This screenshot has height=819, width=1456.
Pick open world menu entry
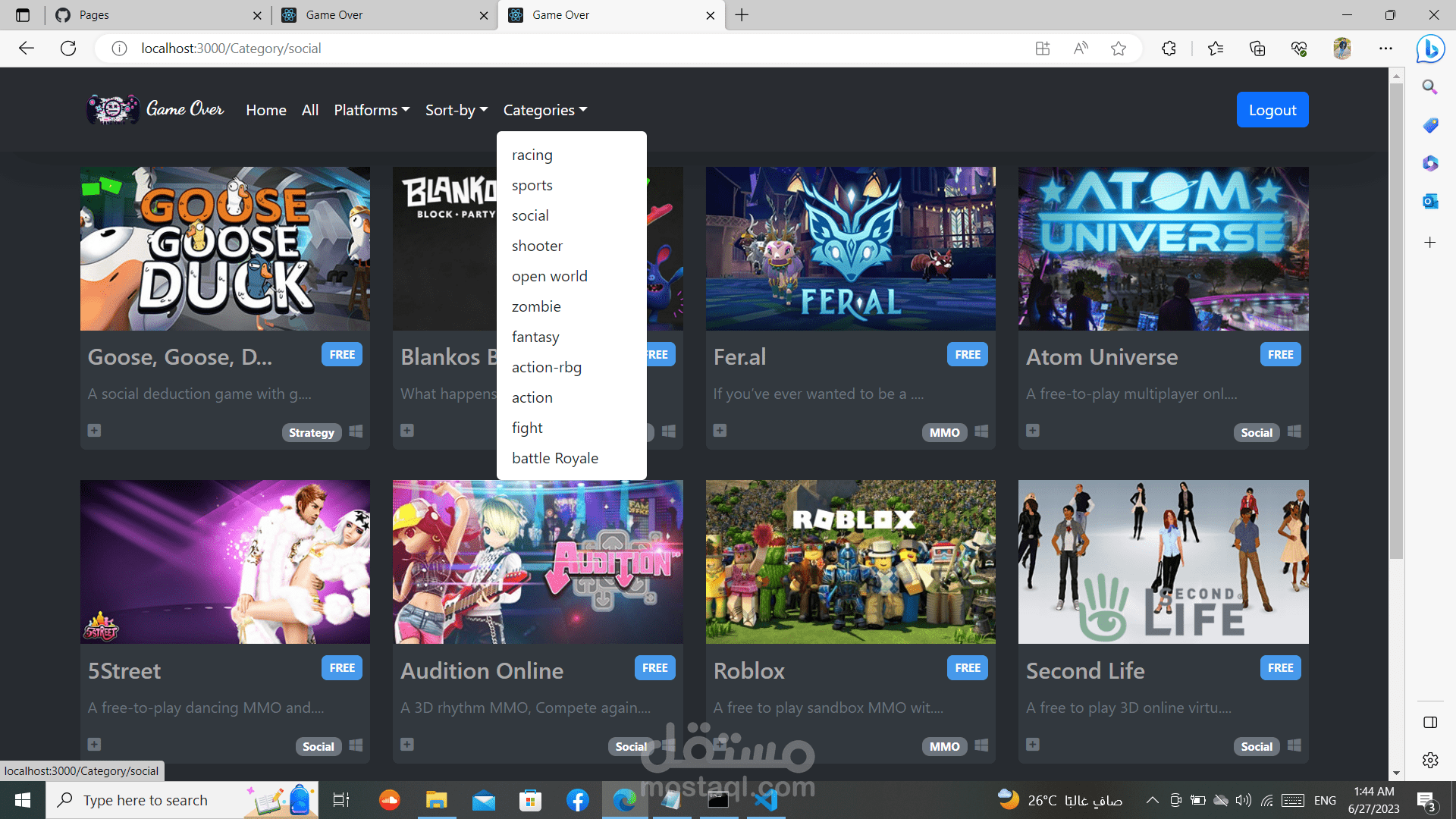(549, 276)
